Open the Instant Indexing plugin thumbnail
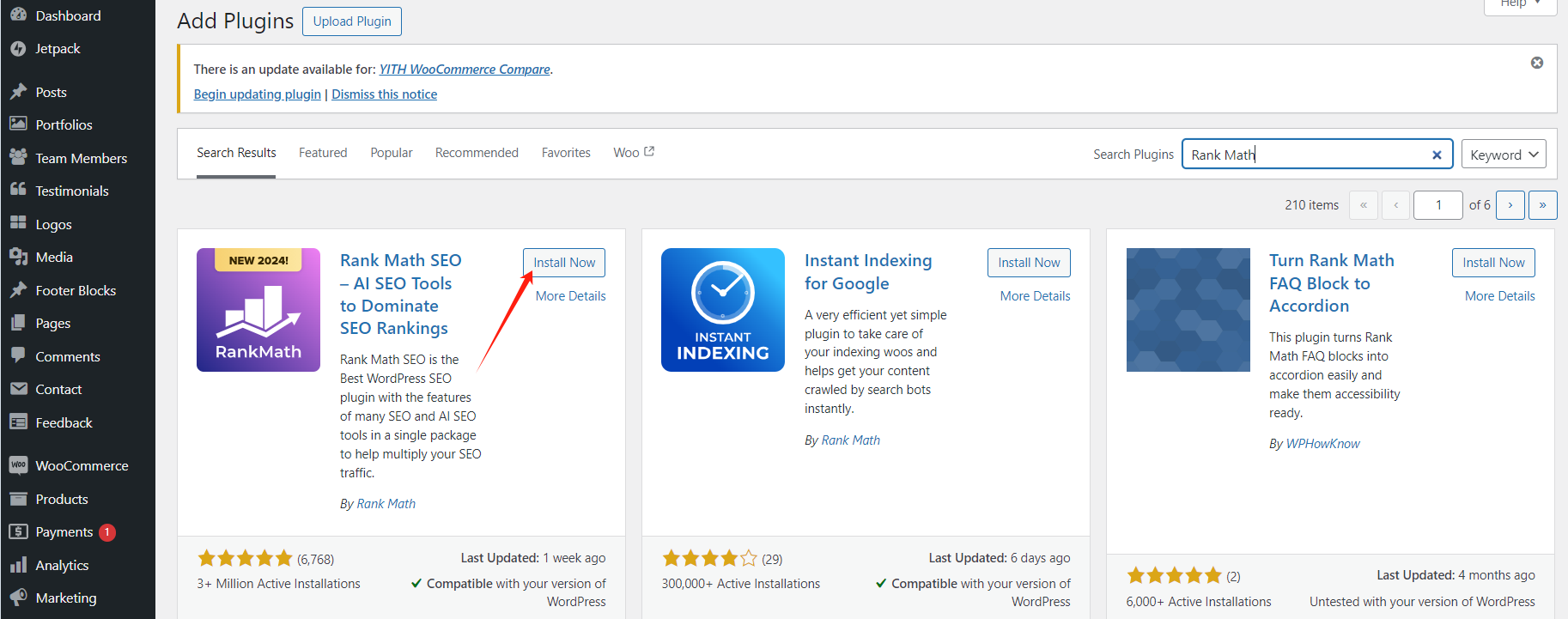This screenshot has width=1568, height=619. [723, 310]
